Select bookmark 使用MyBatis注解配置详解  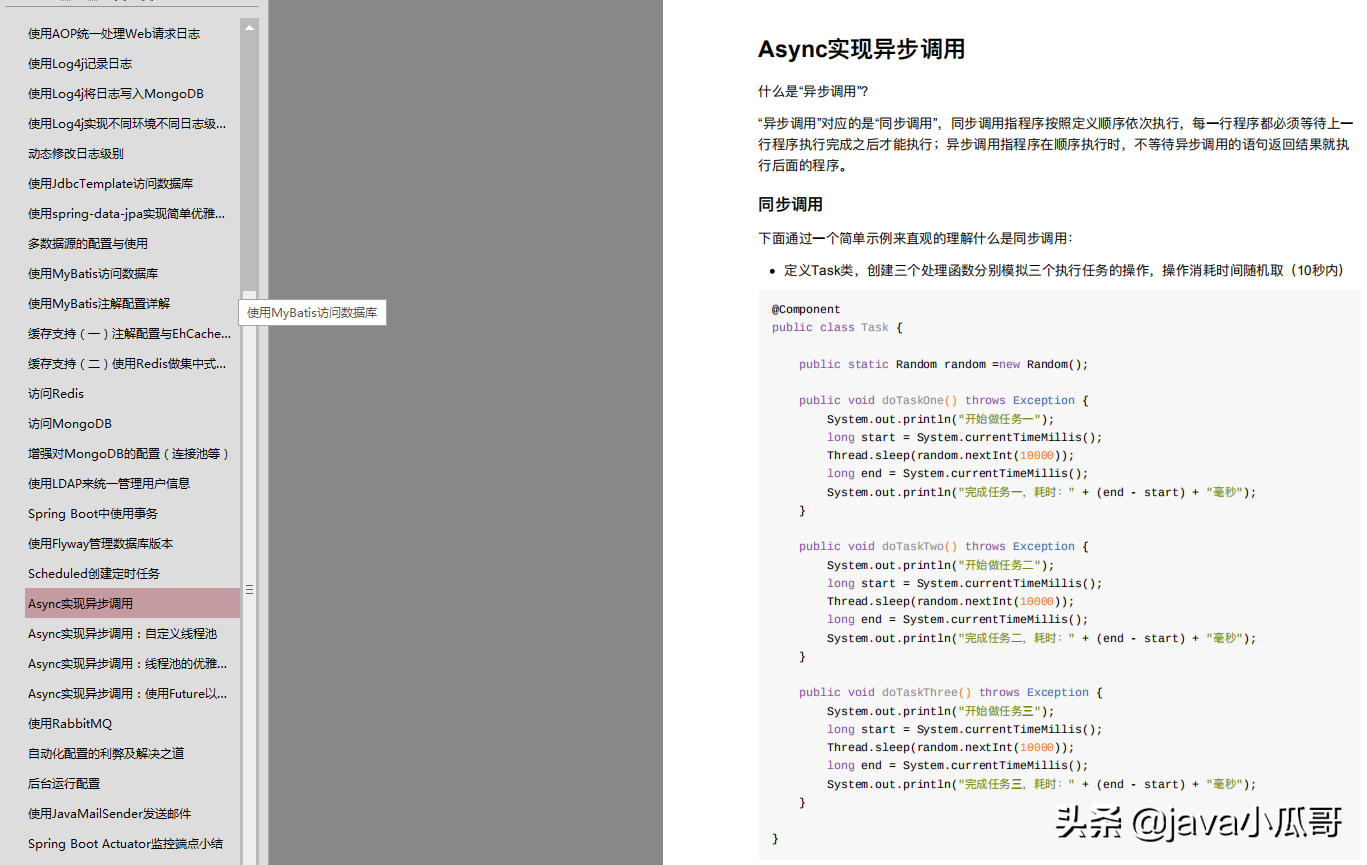click(99, 303)
